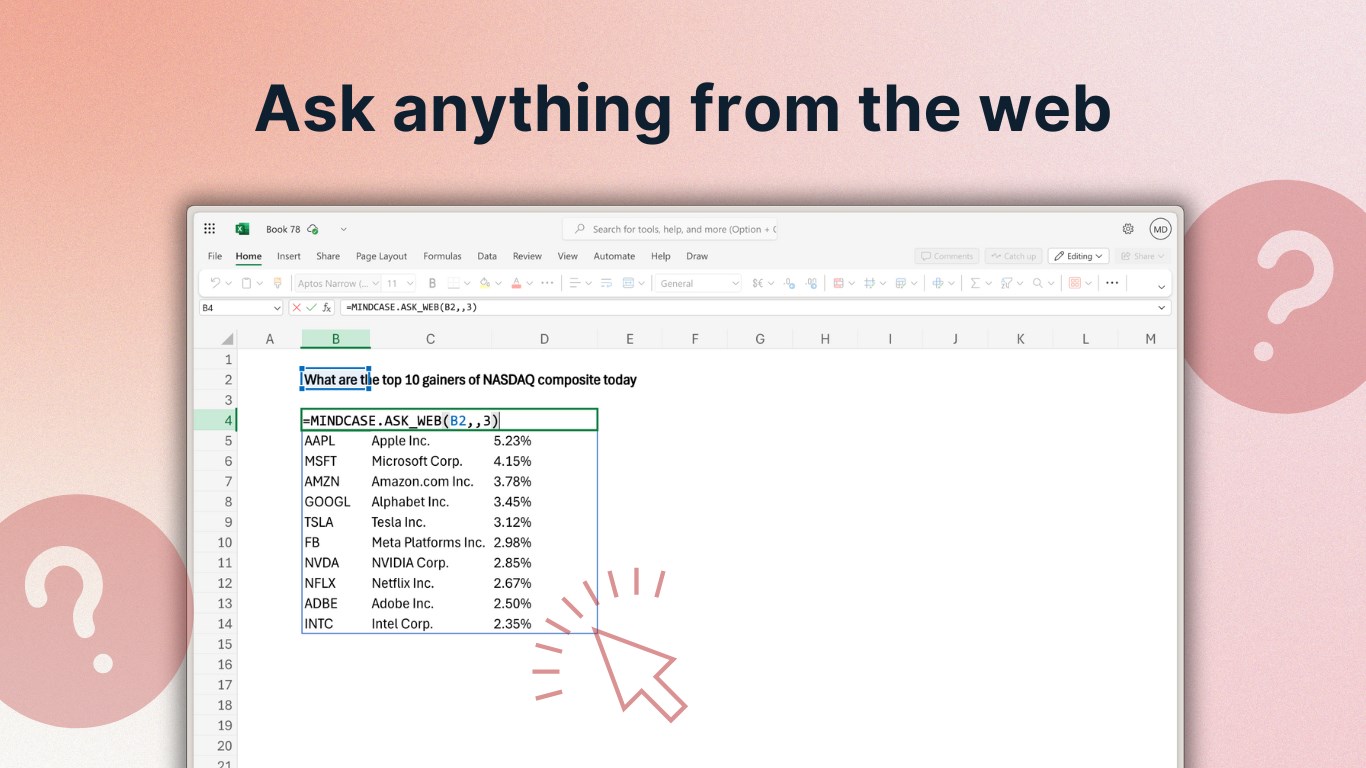Check the saved-to-cloud status icon
The height and width of the screenshot is (768, 1366).
pyautogui.click(x=313, y=229)
